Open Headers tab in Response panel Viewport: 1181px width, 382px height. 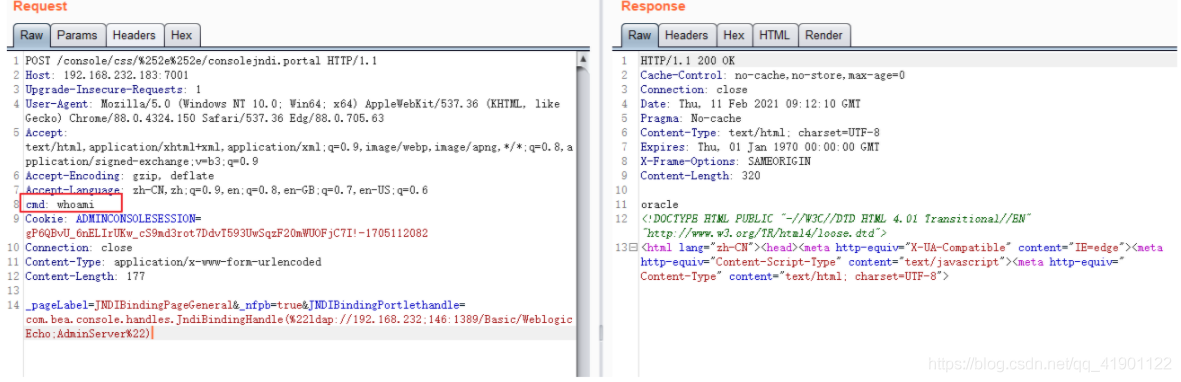tap(686, 35)
